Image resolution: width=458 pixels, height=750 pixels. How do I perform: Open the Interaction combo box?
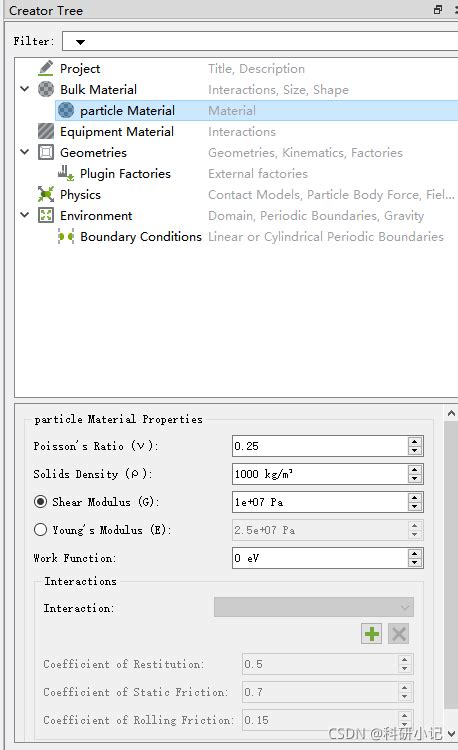click(x=314, y=607)
